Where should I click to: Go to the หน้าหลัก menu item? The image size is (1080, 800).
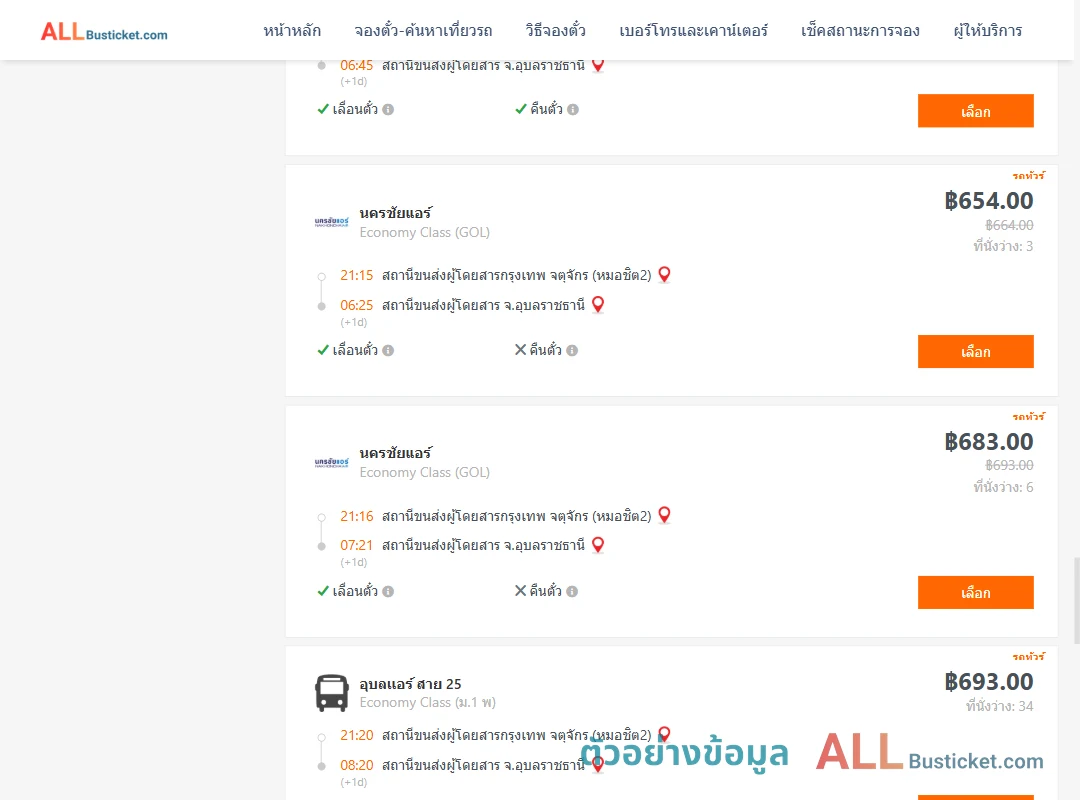[x=292, y=31]
